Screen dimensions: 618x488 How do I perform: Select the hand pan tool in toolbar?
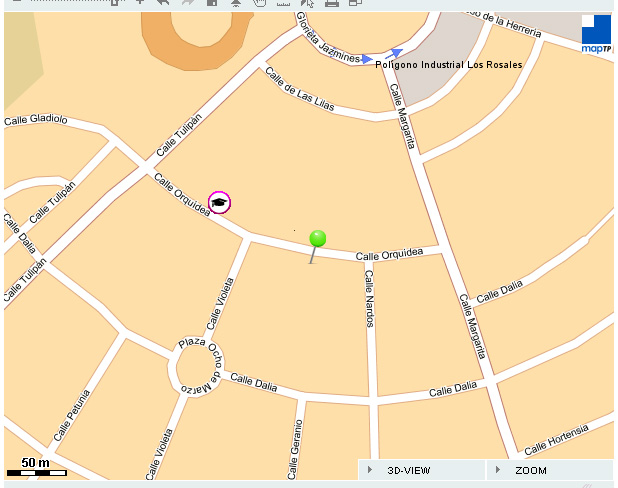click(x=259, y=3)
